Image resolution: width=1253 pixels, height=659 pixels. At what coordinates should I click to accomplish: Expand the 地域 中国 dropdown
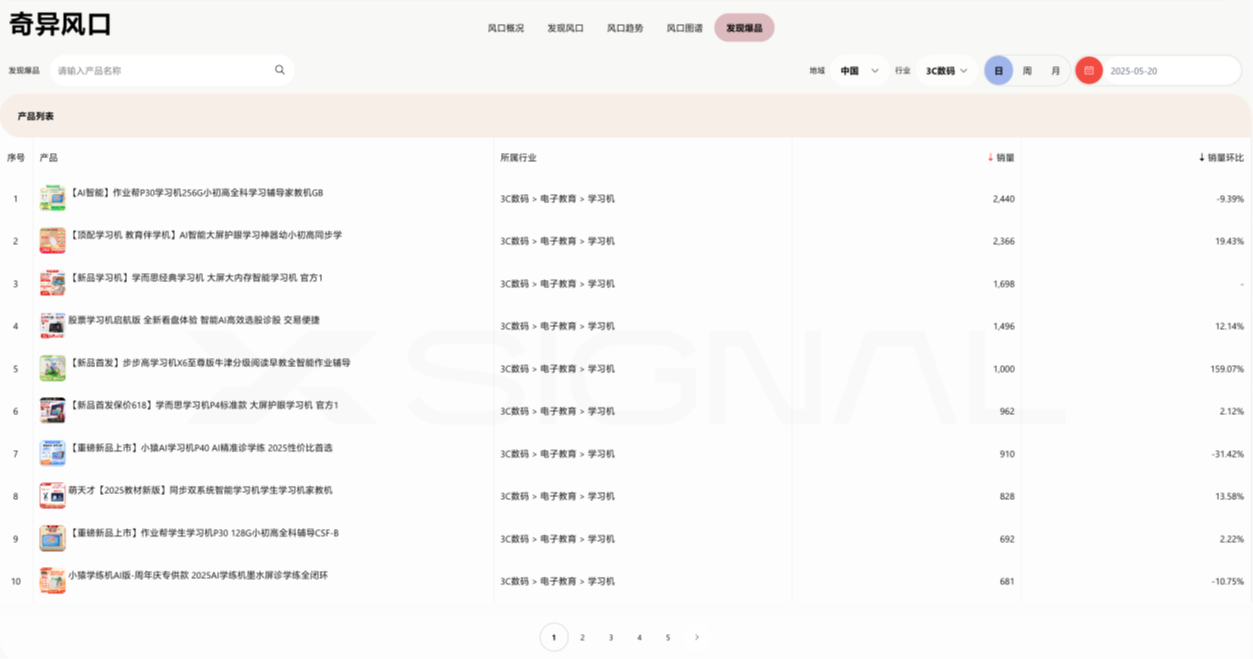coord(859,71)
